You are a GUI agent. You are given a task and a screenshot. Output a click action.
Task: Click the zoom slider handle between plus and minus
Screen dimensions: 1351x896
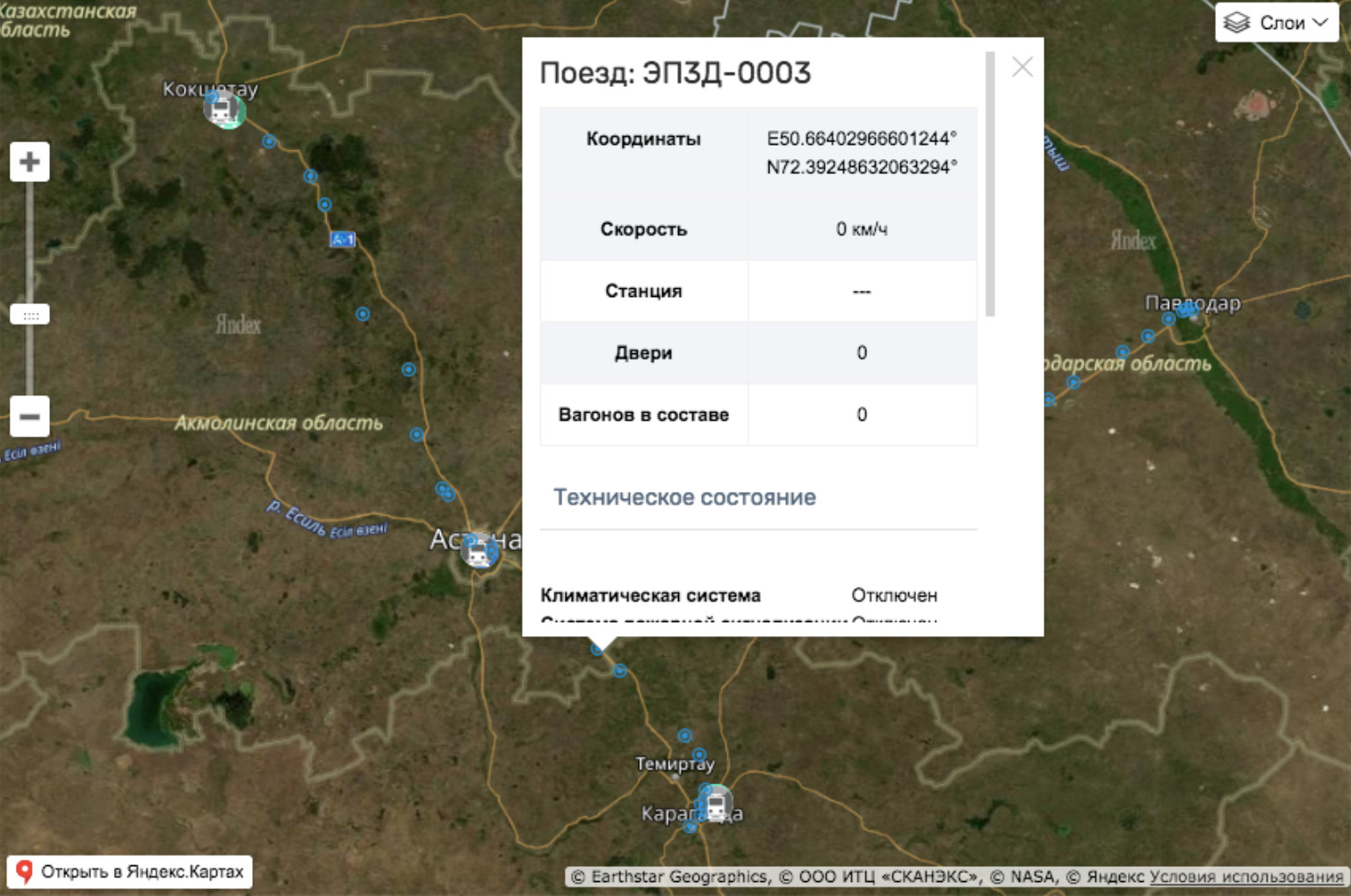(30, 314)
